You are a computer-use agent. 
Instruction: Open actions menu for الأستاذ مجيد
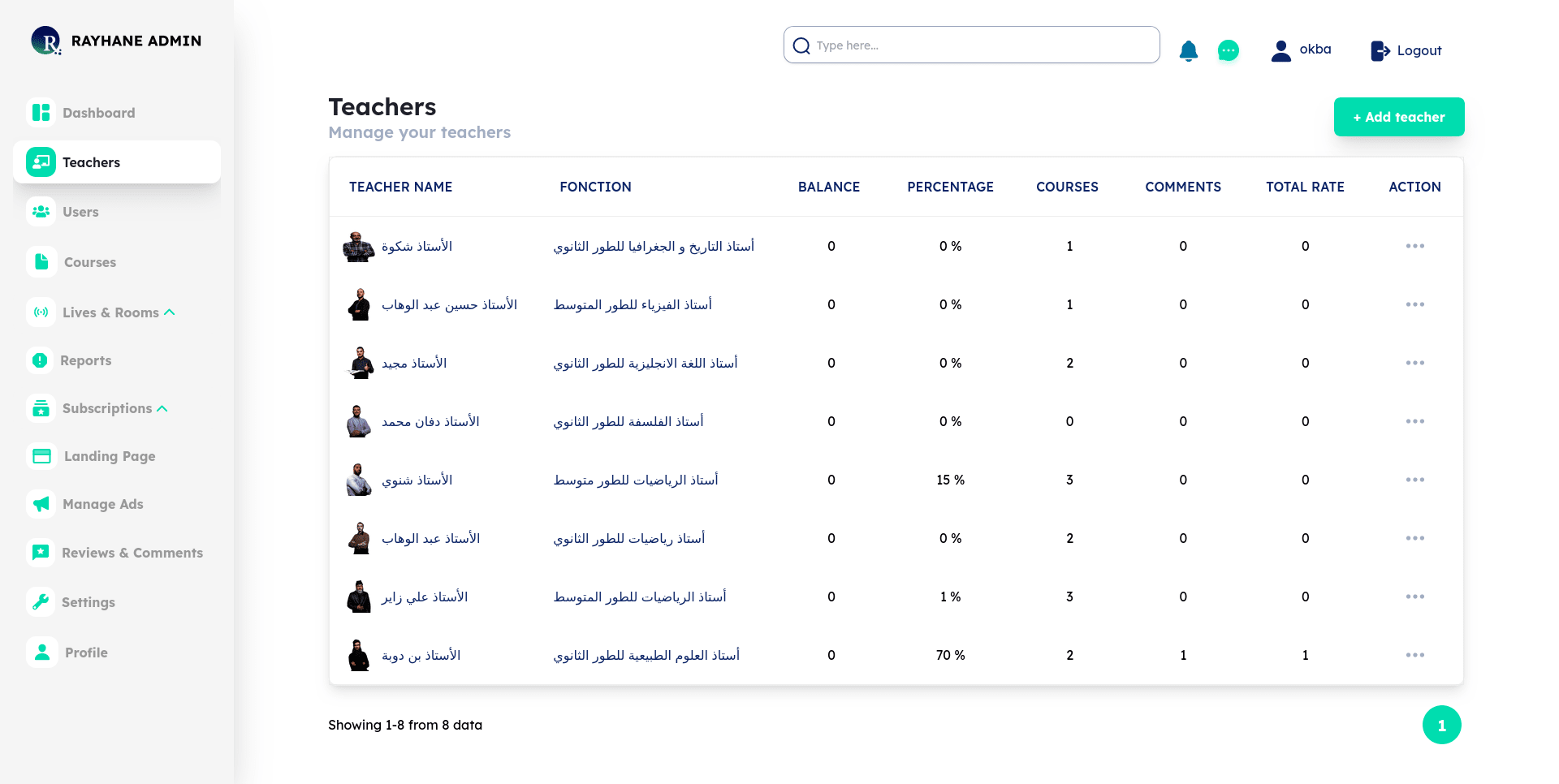1415,363
